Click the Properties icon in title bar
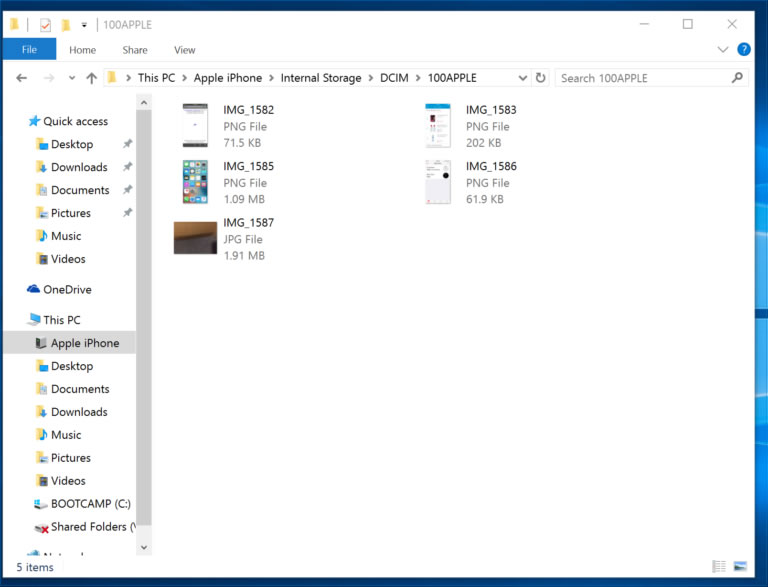The height and width of the screenshot is (587, 768). coord(45,24)
